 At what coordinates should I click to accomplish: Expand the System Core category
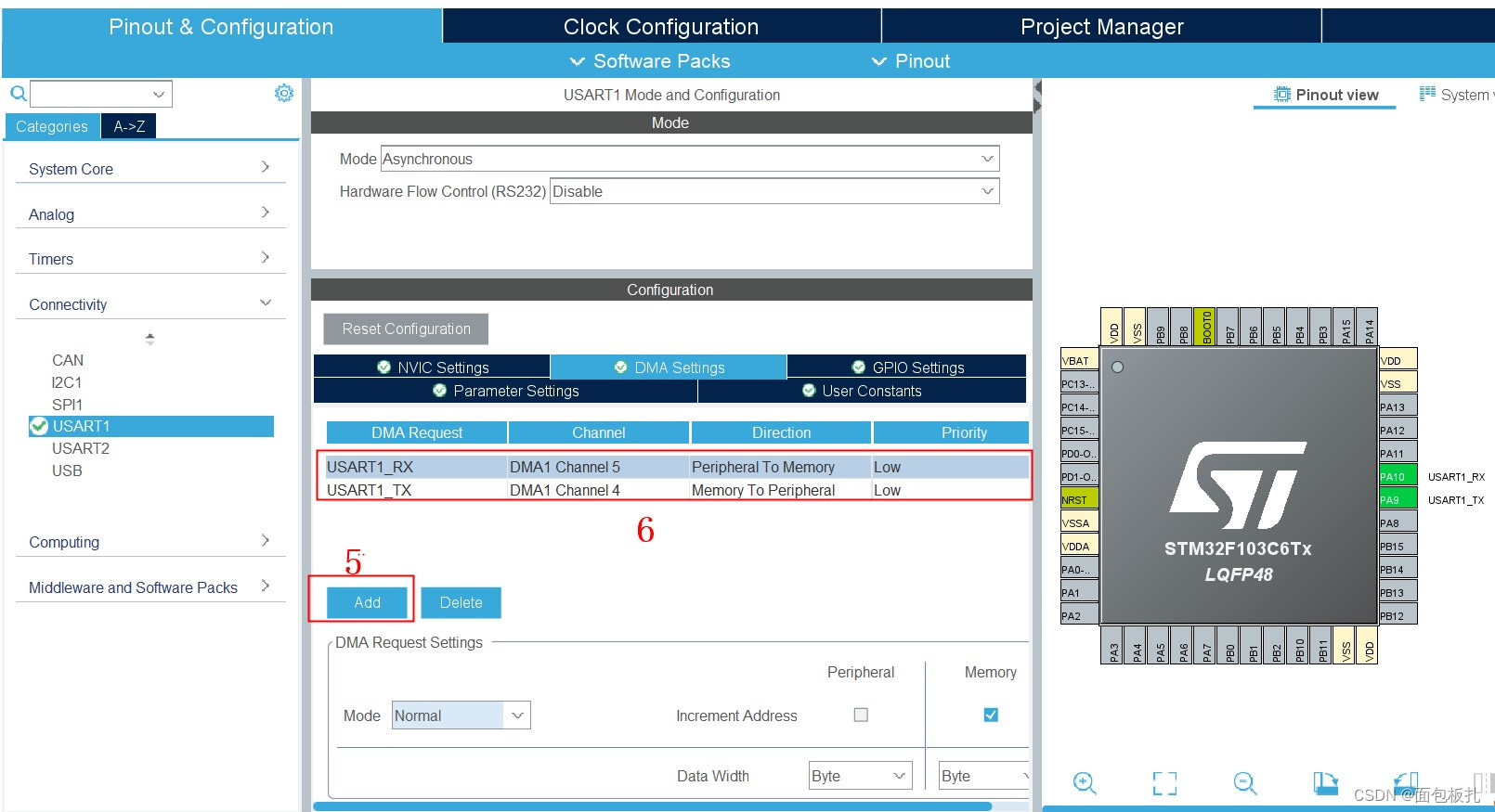(x=149, y=168)
